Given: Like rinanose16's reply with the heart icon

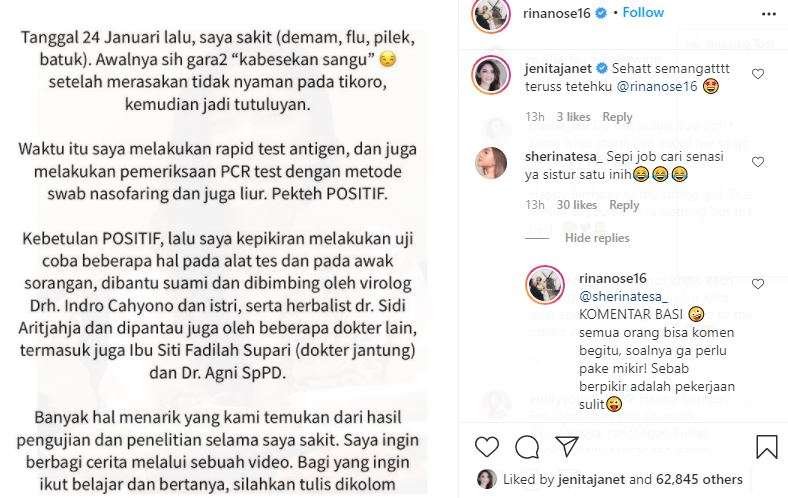Looking at the screenshot, I should coord(757,284).
